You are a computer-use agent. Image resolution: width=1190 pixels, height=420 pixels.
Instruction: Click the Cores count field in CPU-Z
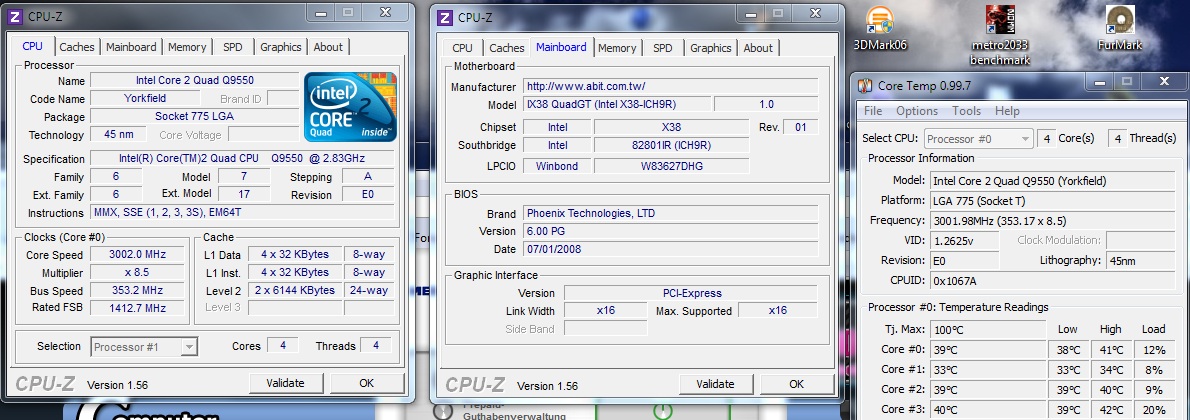pyautogui.click(x=283, y=346)
